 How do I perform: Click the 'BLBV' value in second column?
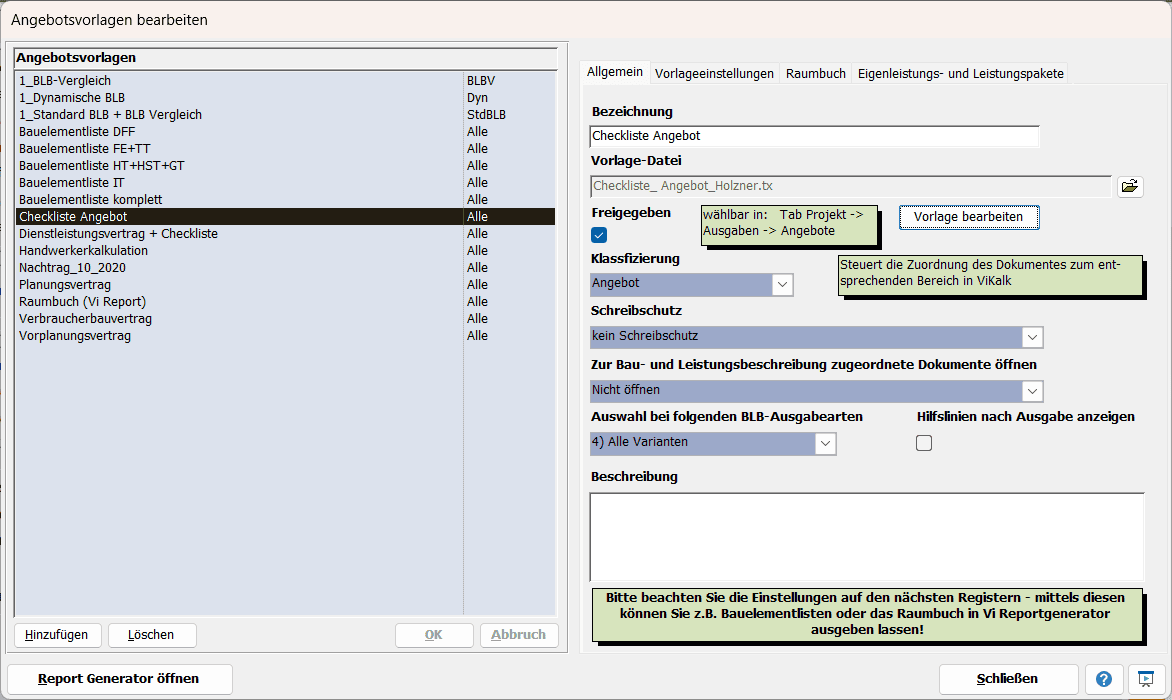pos(481,81)
